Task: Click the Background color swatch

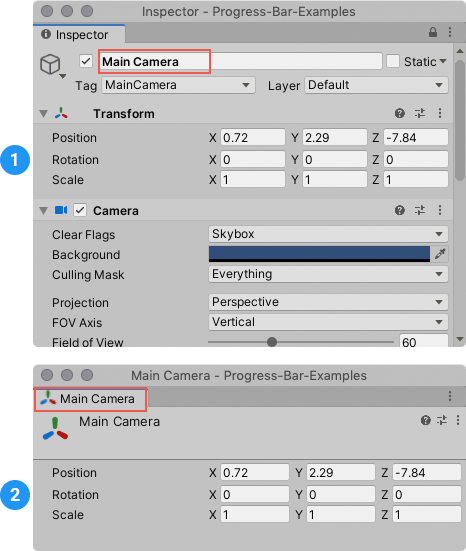Action: pyautogui.click(x=319, y=254)
